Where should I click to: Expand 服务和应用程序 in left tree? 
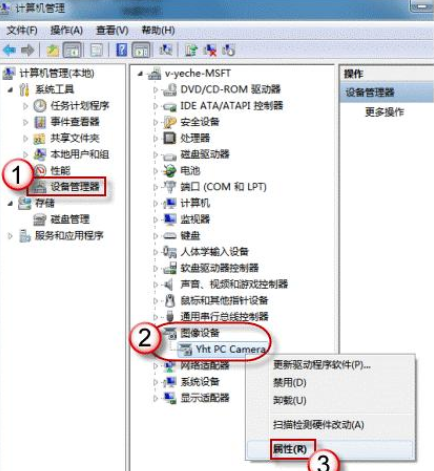(x=10, y=236)
